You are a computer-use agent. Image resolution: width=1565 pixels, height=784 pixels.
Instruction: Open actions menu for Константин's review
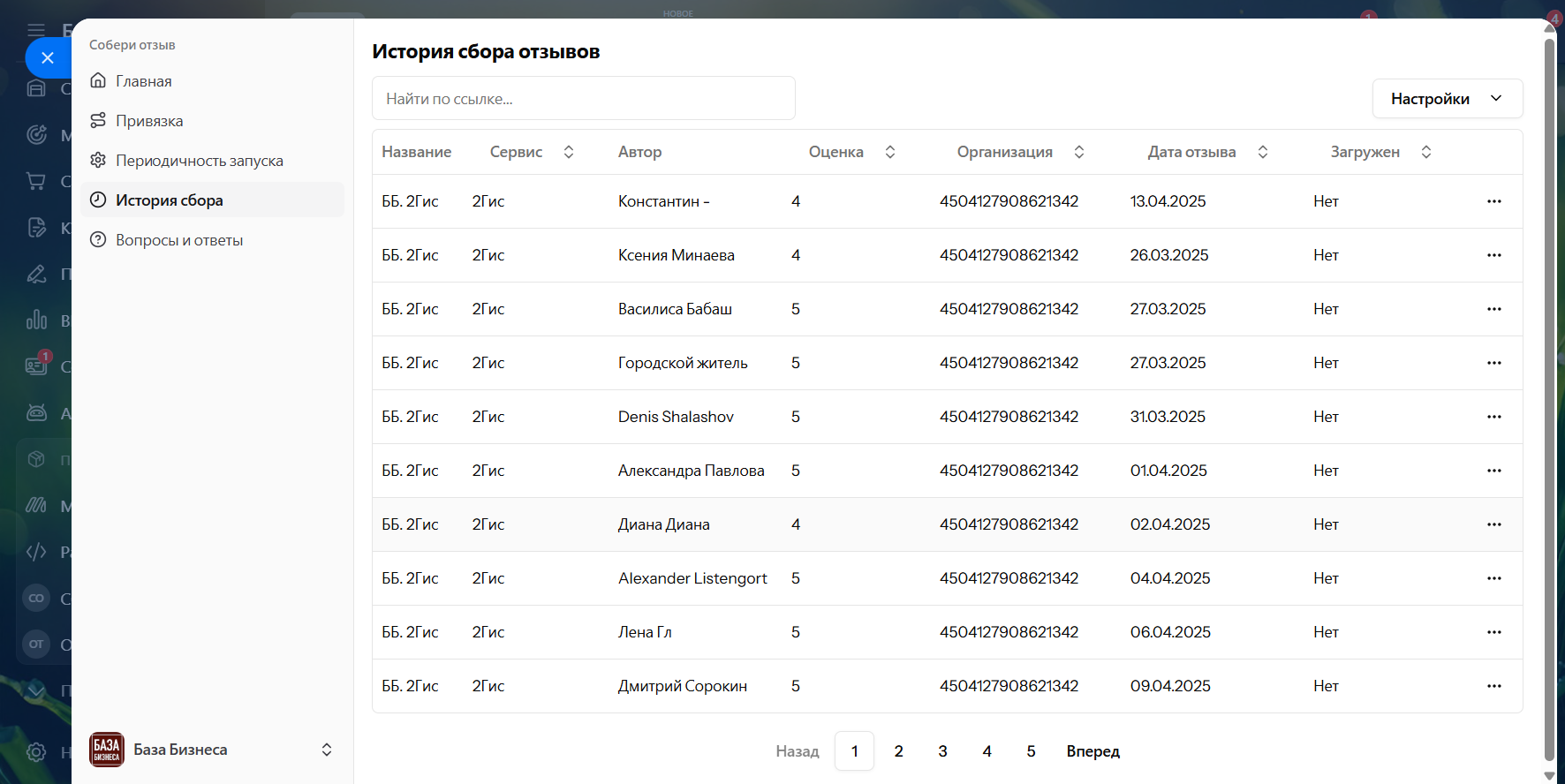(1494, 201)
